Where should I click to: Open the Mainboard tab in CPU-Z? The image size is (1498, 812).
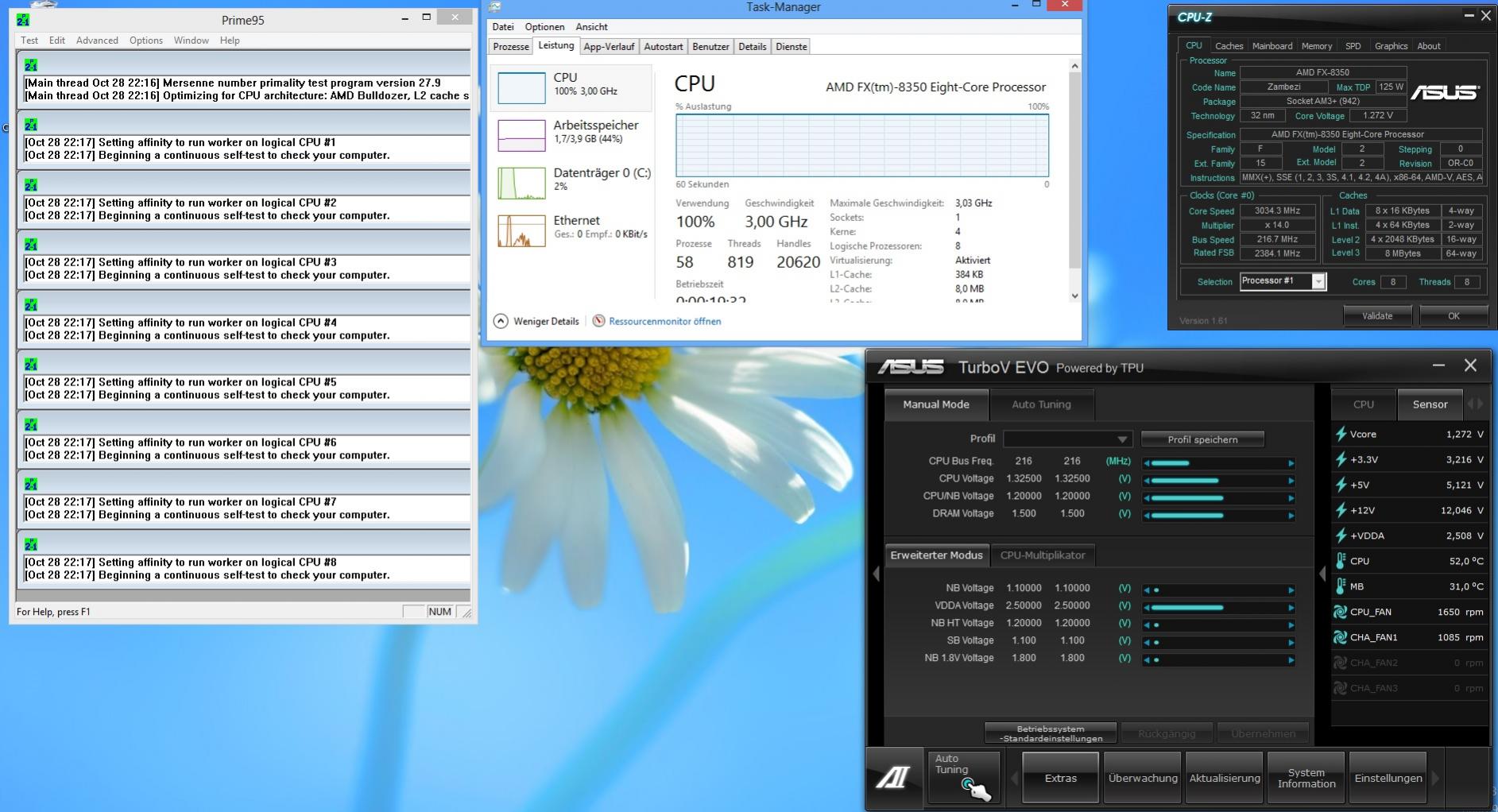click(1272, 46)
